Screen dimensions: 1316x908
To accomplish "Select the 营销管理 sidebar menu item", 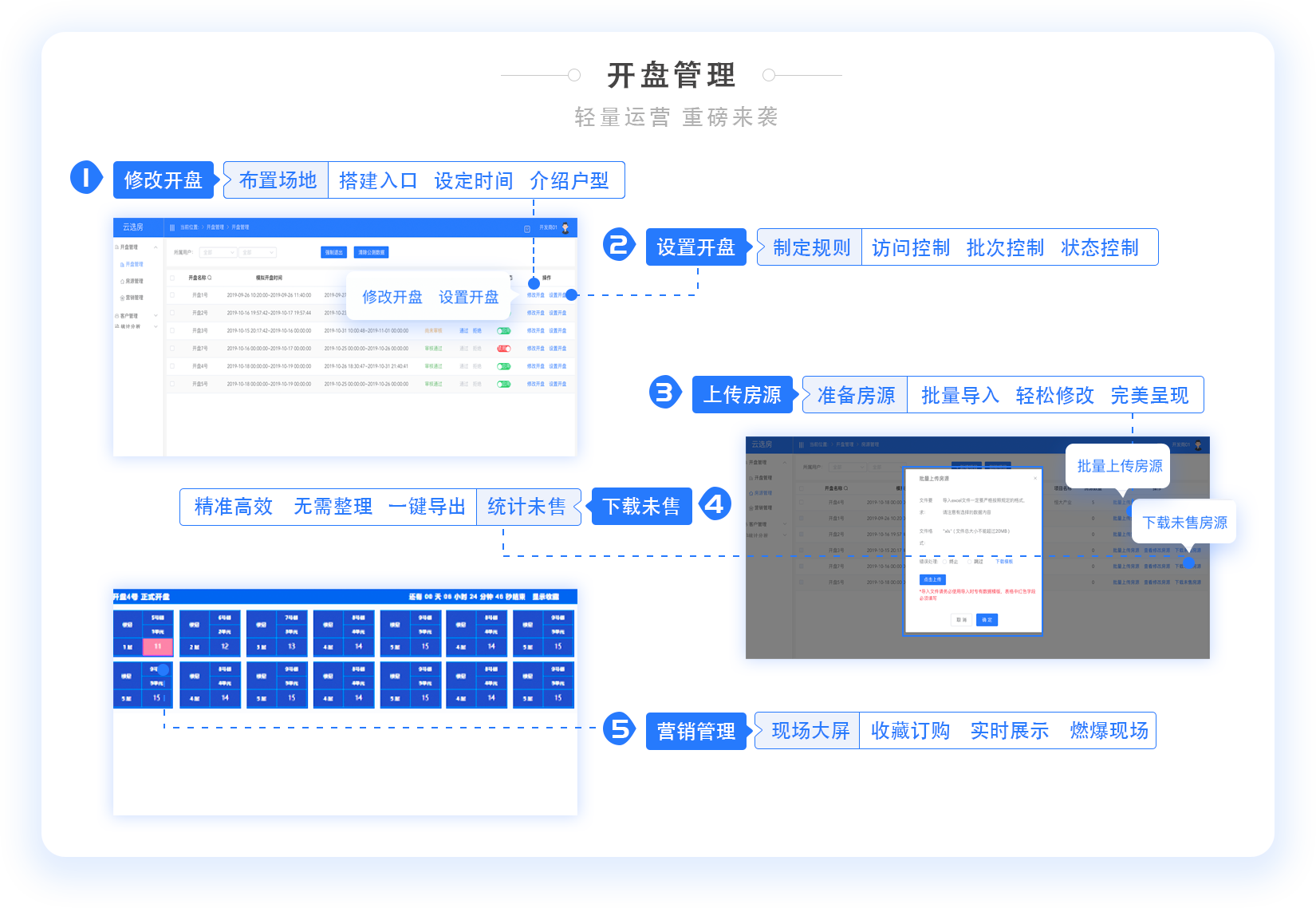I will click(x=133, y=298).
